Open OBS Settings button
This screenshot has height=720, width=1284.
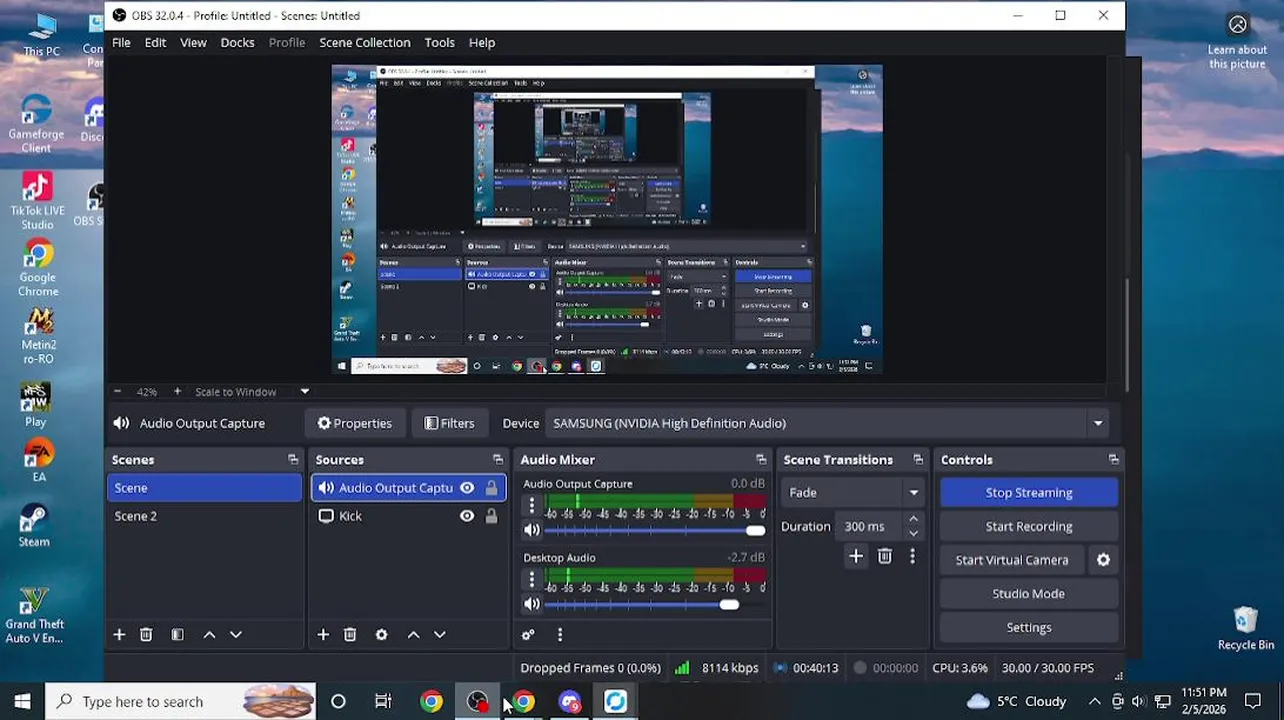point(1029,627)
